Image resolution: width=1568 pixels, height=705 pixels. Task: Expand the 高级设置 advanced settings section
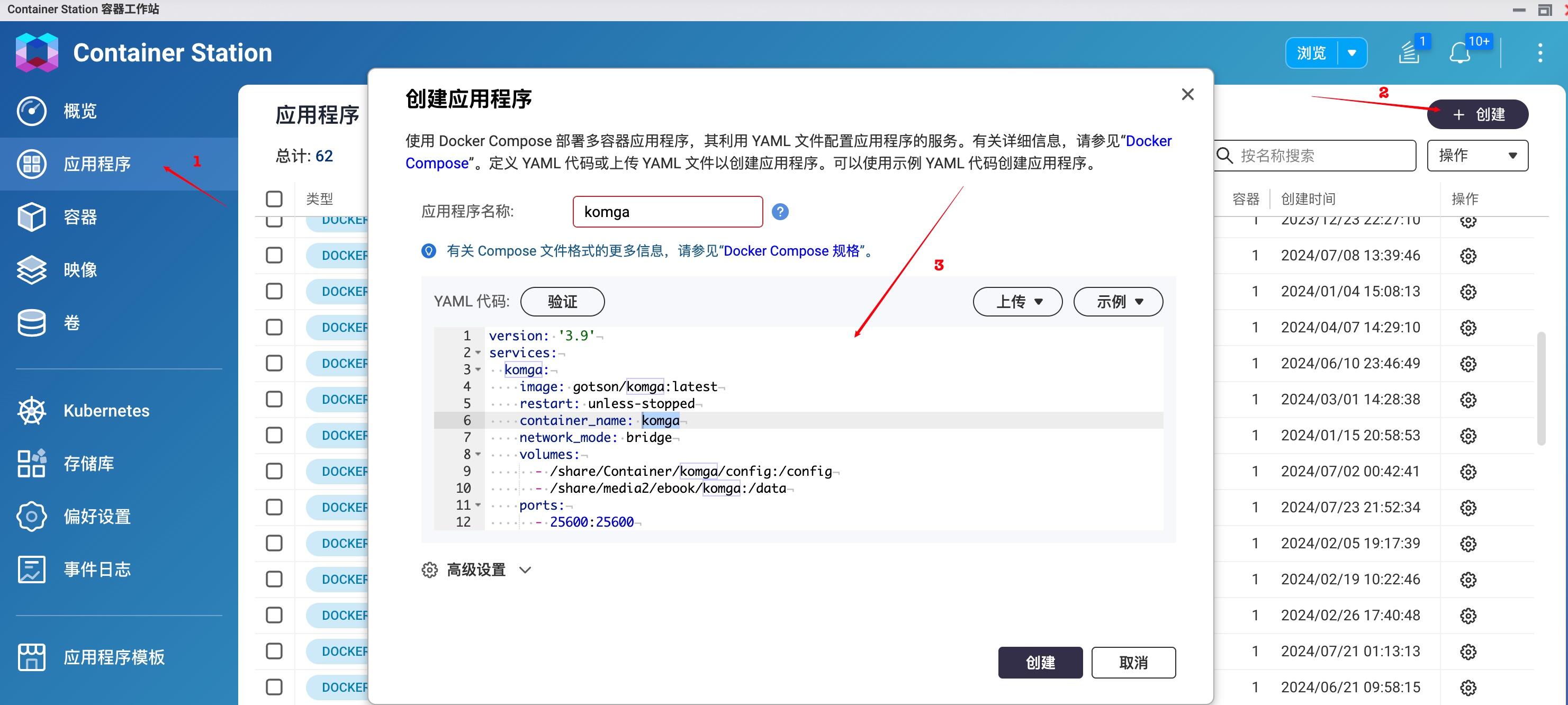pyautogui.click(x=476, y=570)
